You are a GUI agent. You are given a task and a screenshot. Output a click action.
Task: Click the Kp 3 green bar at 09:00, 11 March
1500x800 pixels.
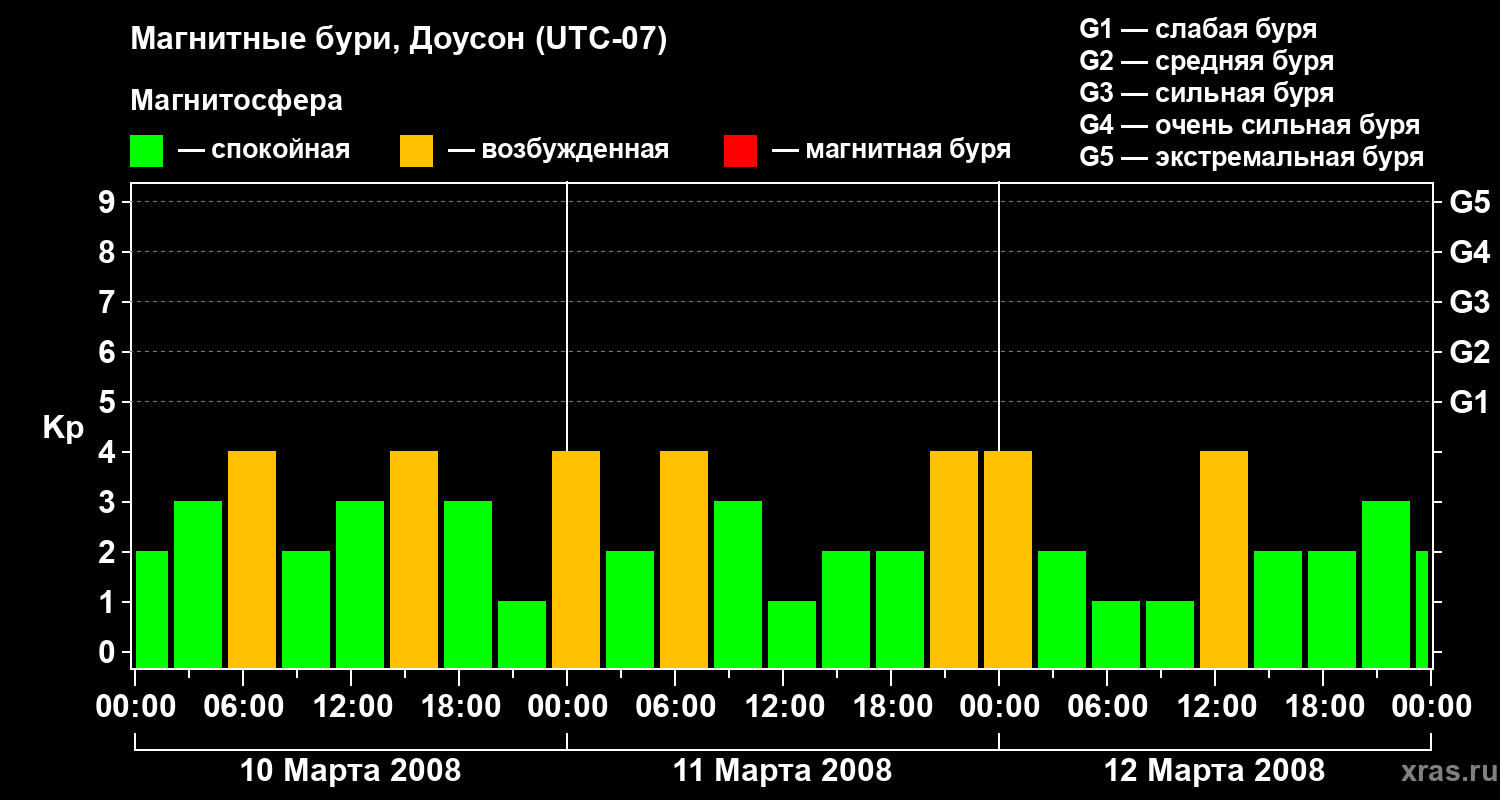[x=738, y=585]
